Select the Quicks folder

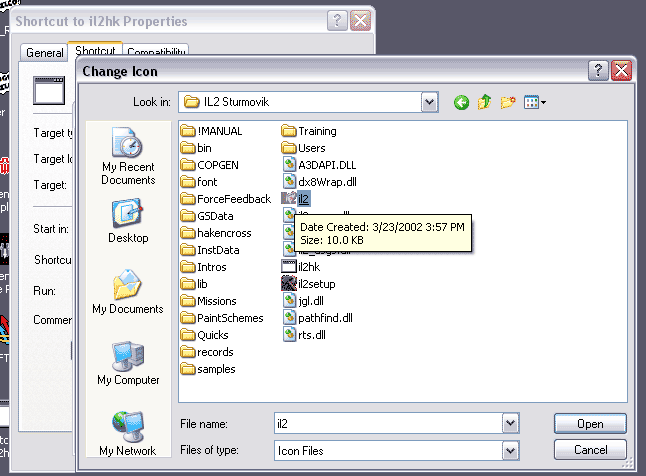(x=204, y=335)
